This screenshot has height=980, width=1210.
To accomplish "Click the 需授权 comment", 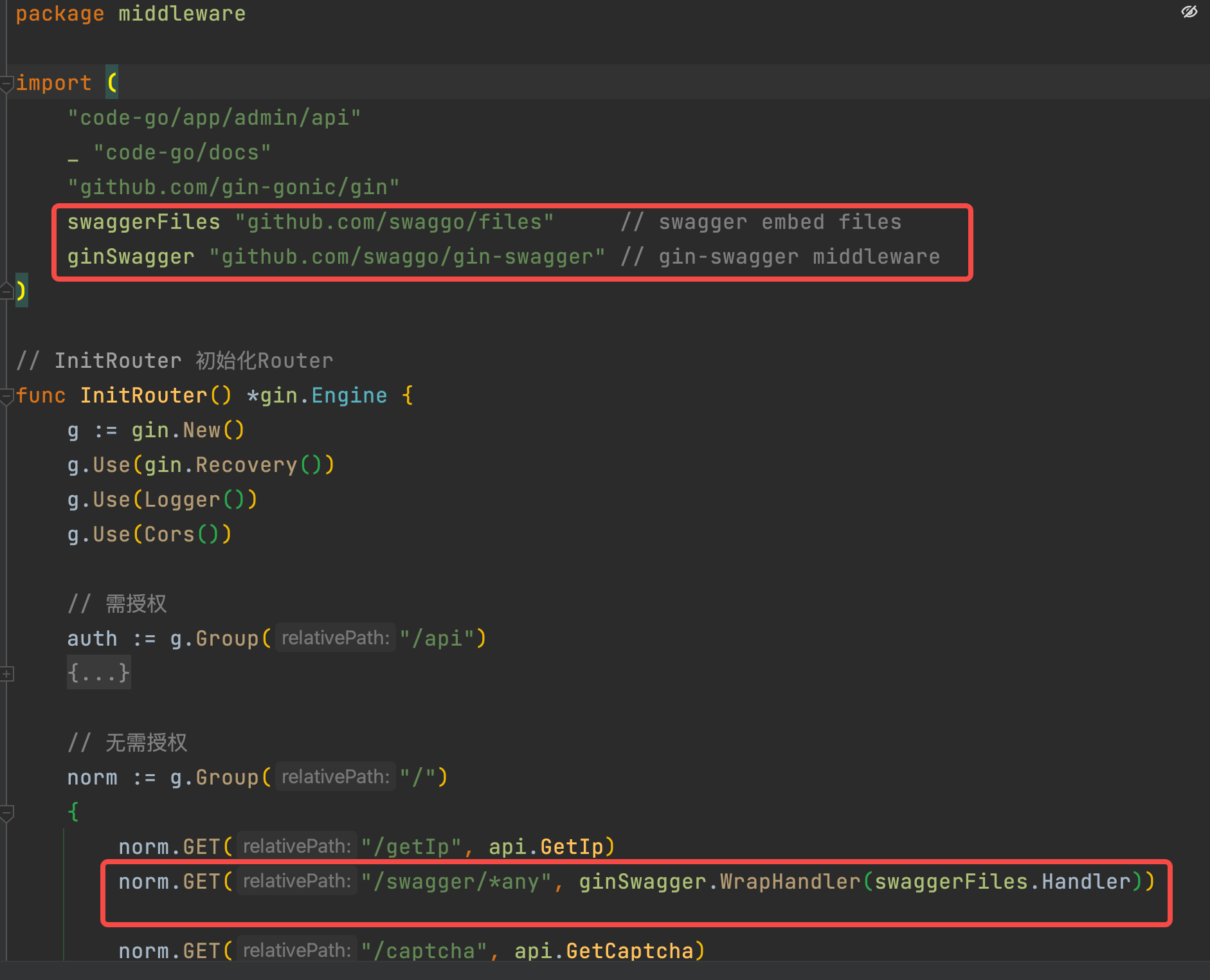I will [117, 604].
